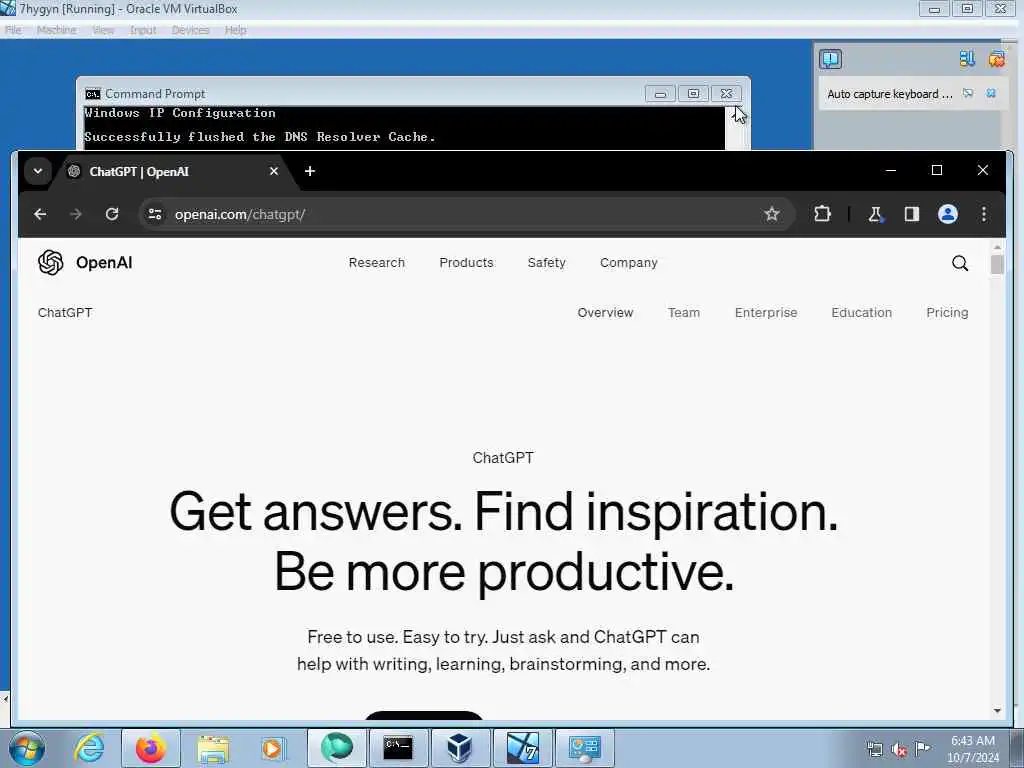Go to the ChatGPT Pricing page

[x=947, y=313]
